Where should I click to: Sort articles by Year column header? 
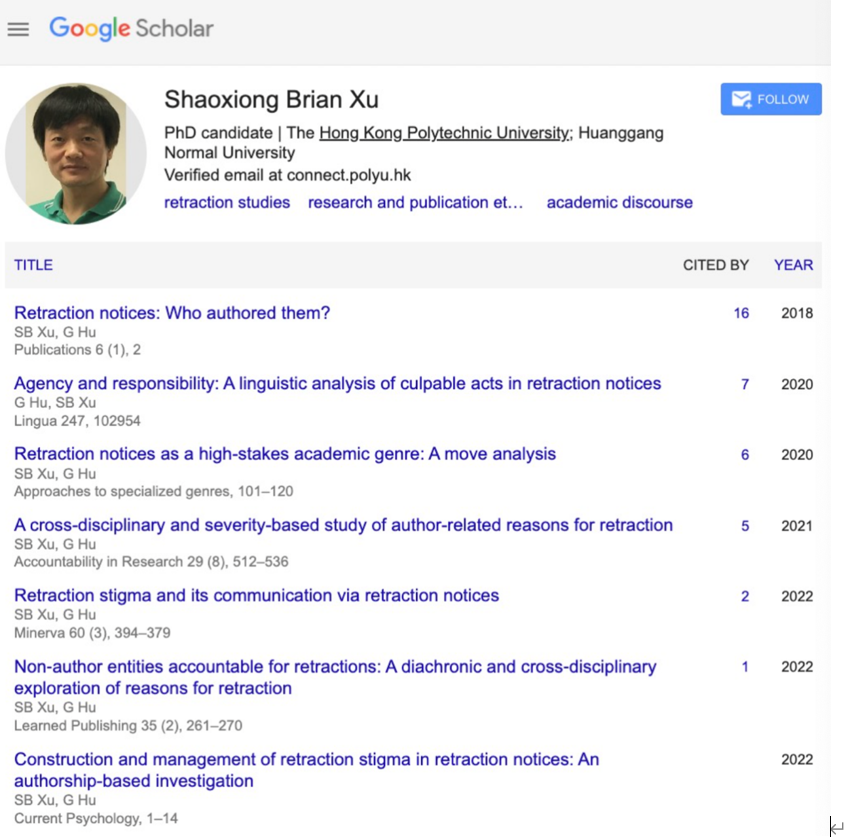point(793,265)
